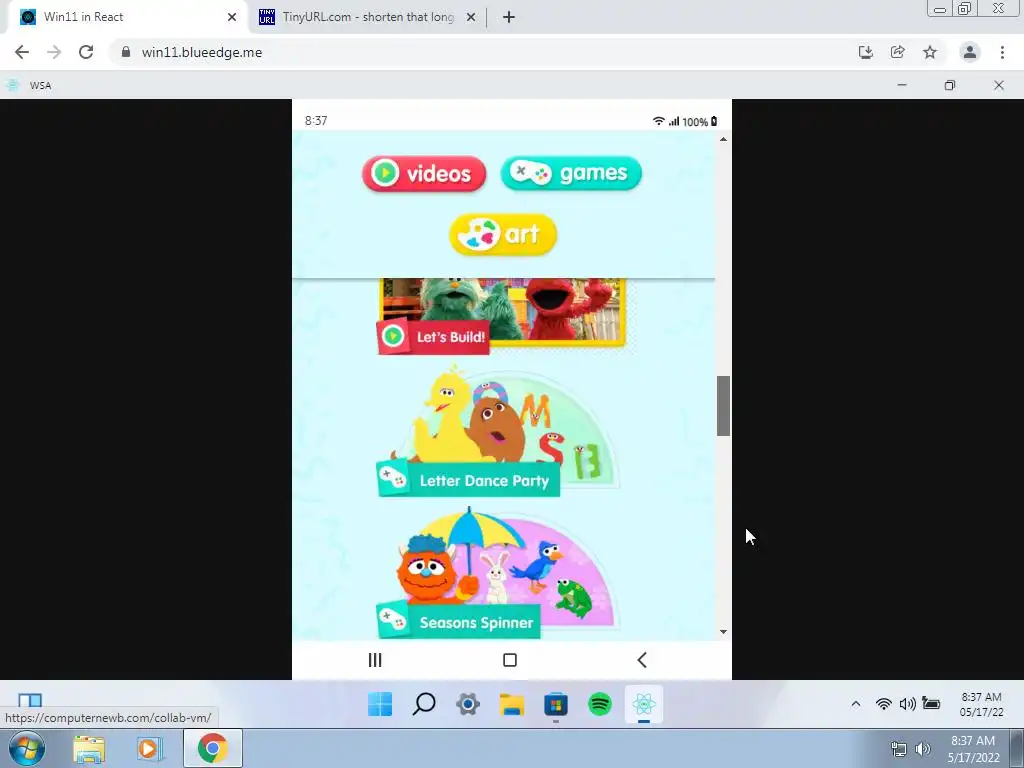1024x768 pixels.
Task: Launch the Seasons Spinner game
Action: (x=498, y=573)
